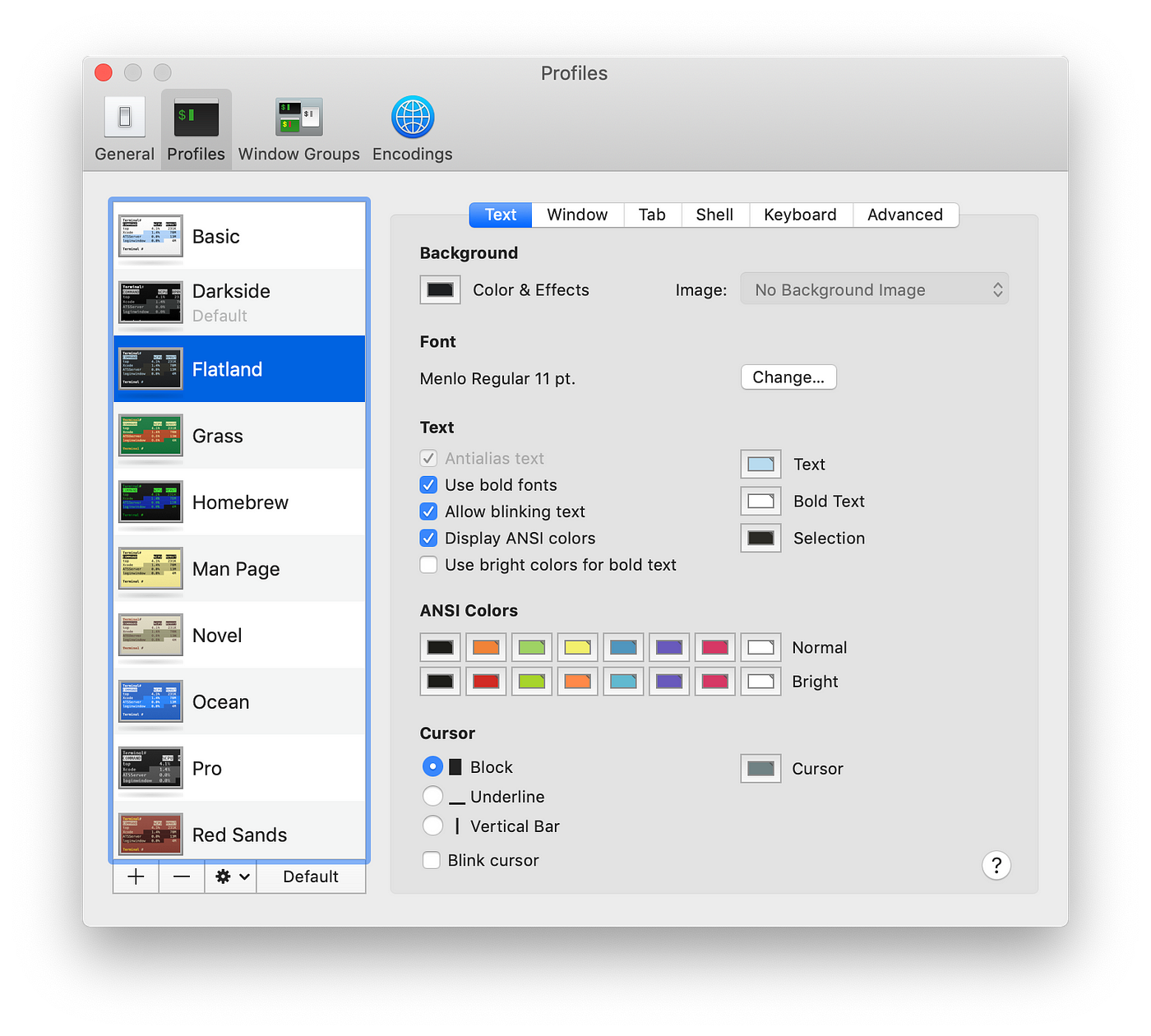This screenshot has width=1151, height=1036.
Task: Open the gear actions menu
Action: [231, 877]
